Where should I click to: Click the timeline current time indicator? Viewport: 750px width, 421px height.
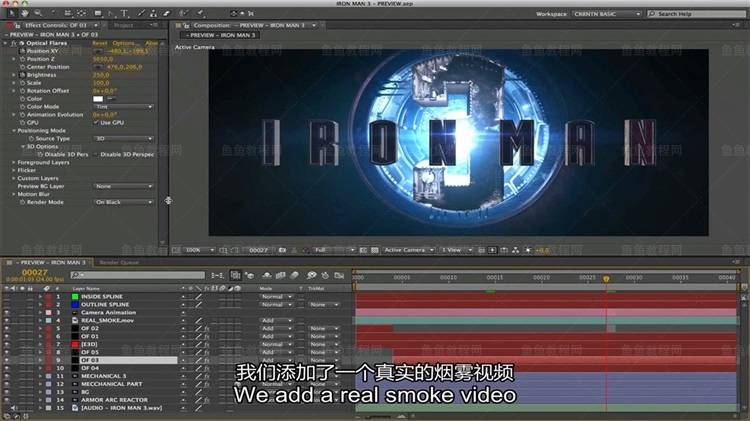[x=606, y=278]
